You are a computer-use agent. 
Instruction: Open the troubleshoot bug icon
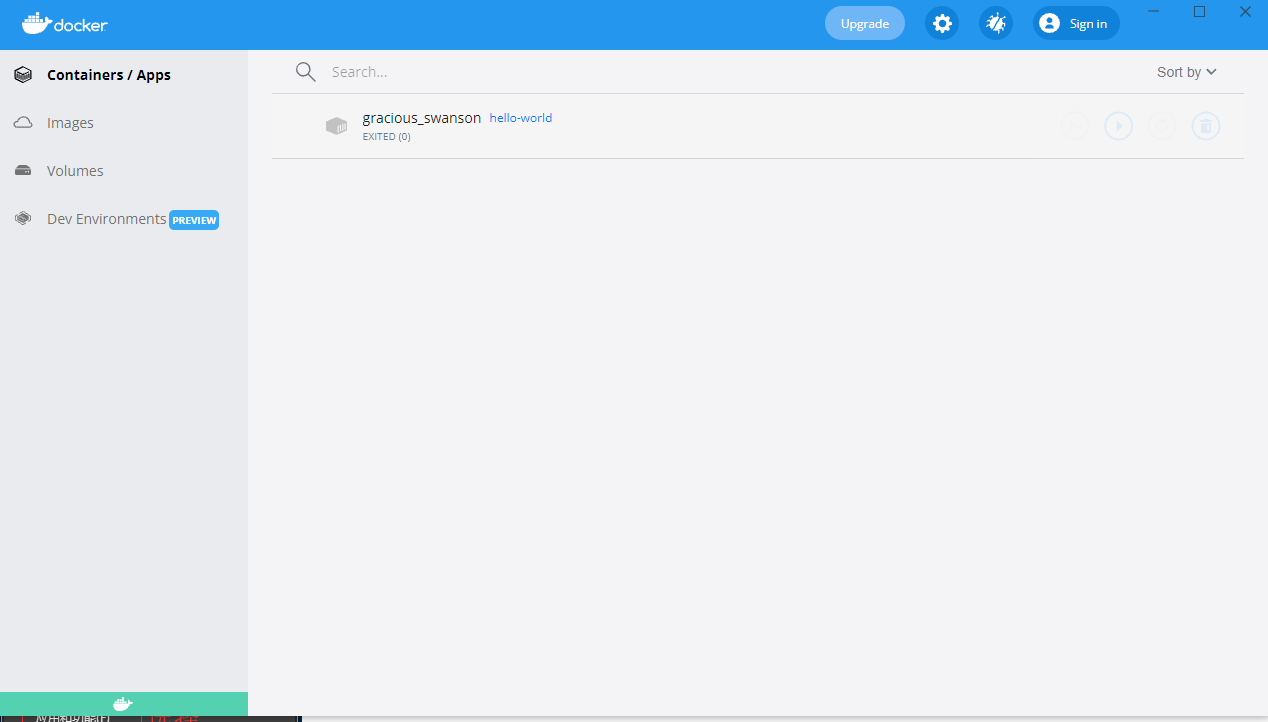click(x=995, y=23)
